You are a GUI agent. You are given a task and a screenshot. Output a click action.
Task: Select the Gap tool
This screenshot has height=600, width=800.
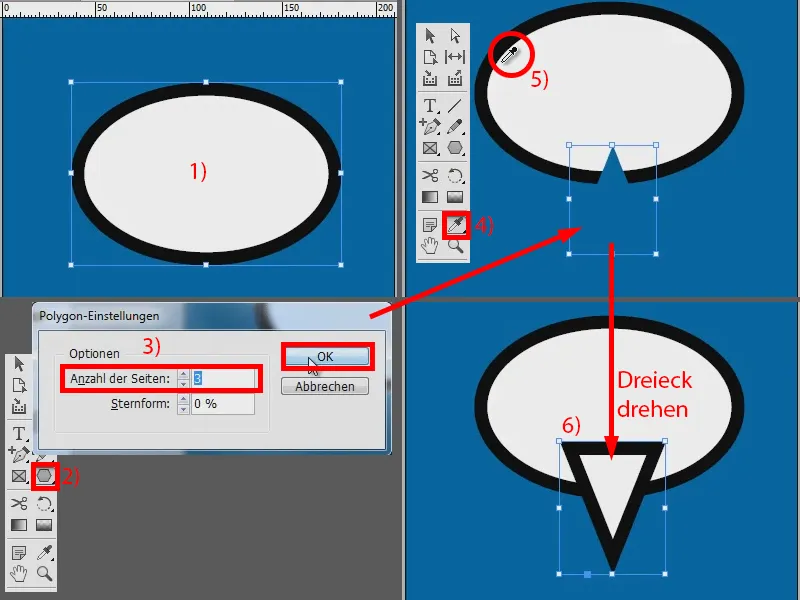pos(454,58)
